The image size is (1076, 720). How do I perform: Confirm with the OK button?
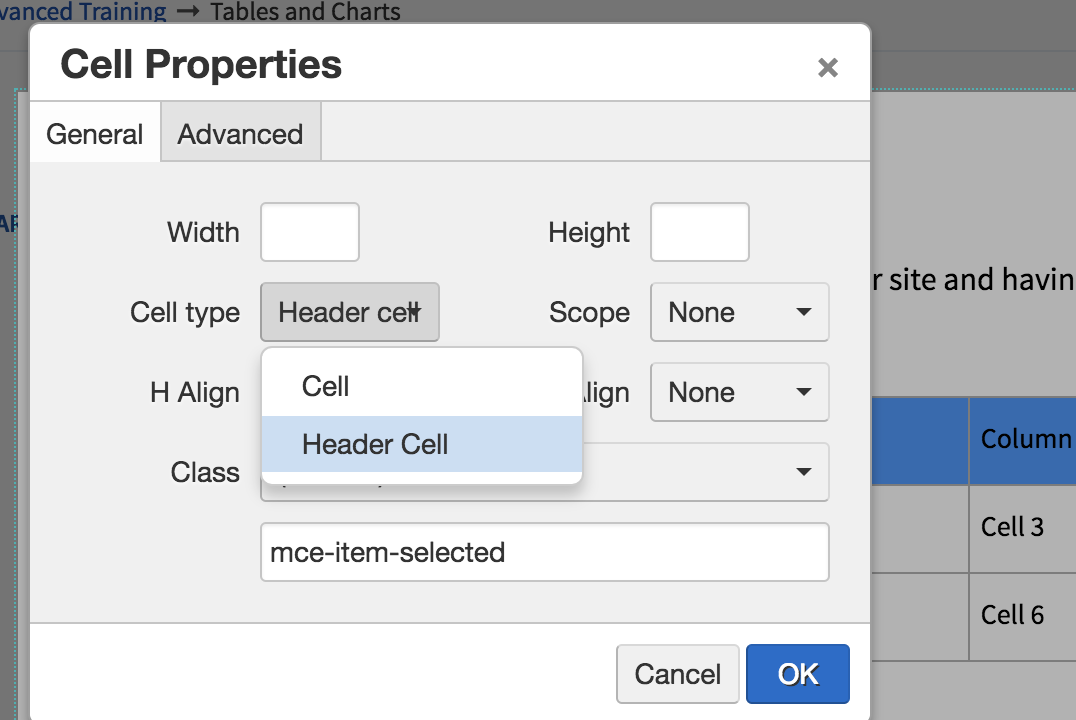pyautogui.click(x=797, y=674)
